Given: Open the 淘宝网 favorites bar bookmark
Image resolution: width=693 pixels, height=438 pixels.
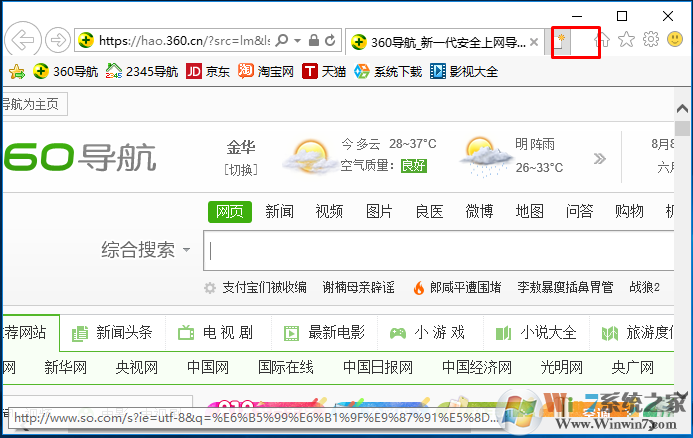Looking at the screenshot, I should [266, 71].
